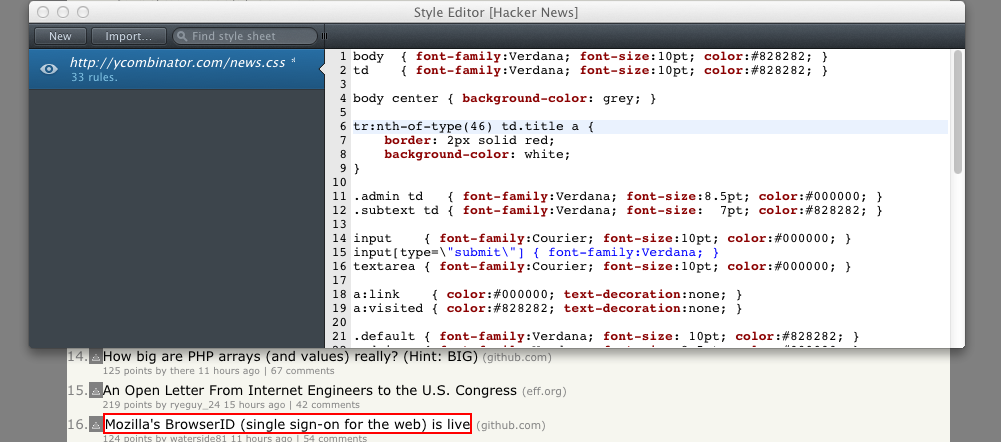Upvote story 14 arrow icon
The image size is (1001, 442).
click(96, 356)
